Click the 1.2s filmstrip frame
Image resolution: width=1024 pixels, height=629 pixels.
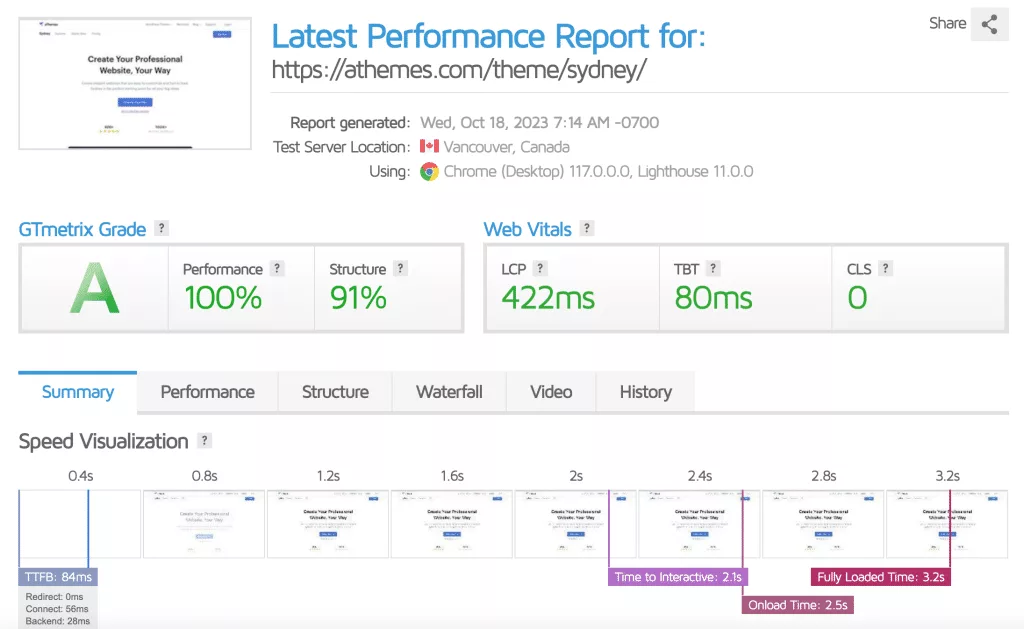(x=328, y=524)
